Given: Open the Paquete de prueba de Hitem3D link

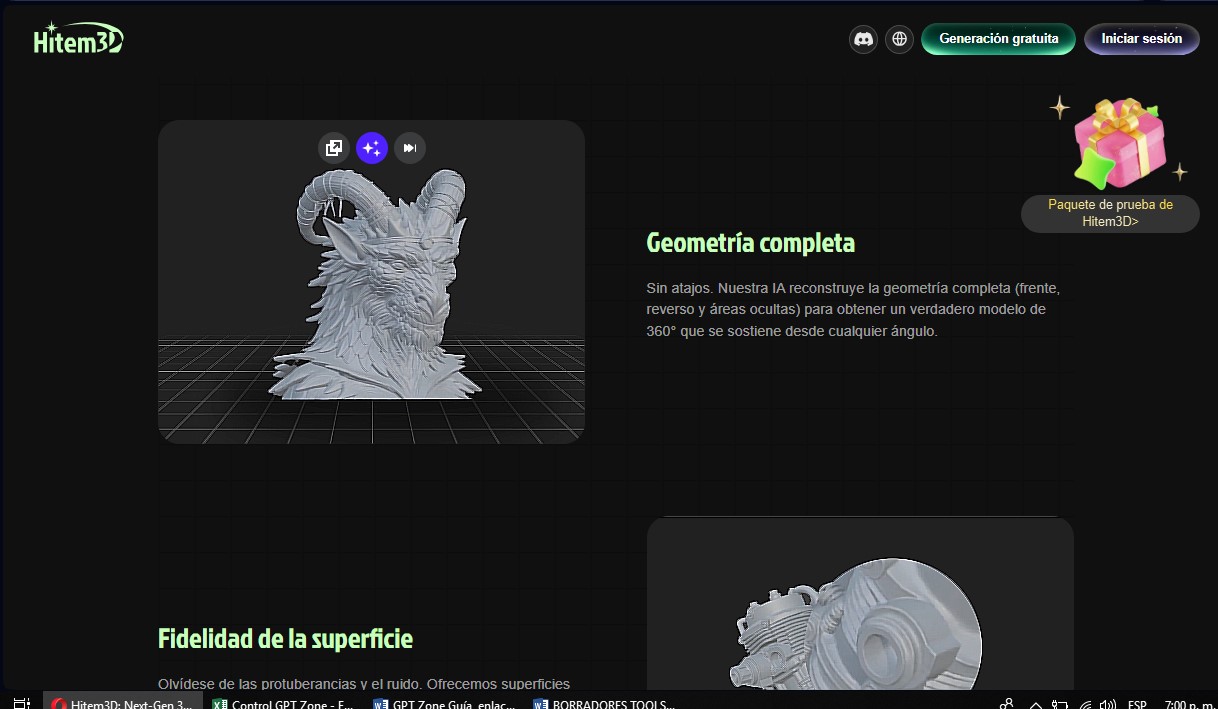Looking at the screenshot, I should [x=1110, y=213].
